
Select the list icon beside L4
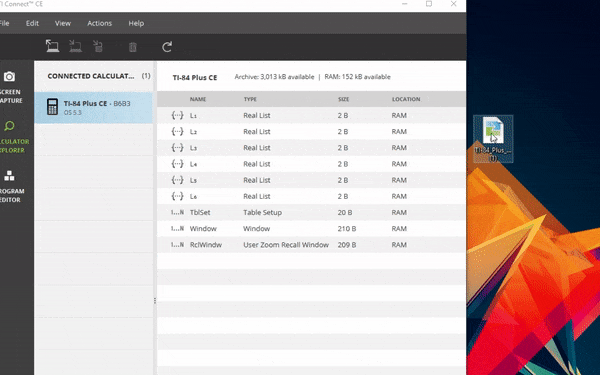click(x=177, y=164)
